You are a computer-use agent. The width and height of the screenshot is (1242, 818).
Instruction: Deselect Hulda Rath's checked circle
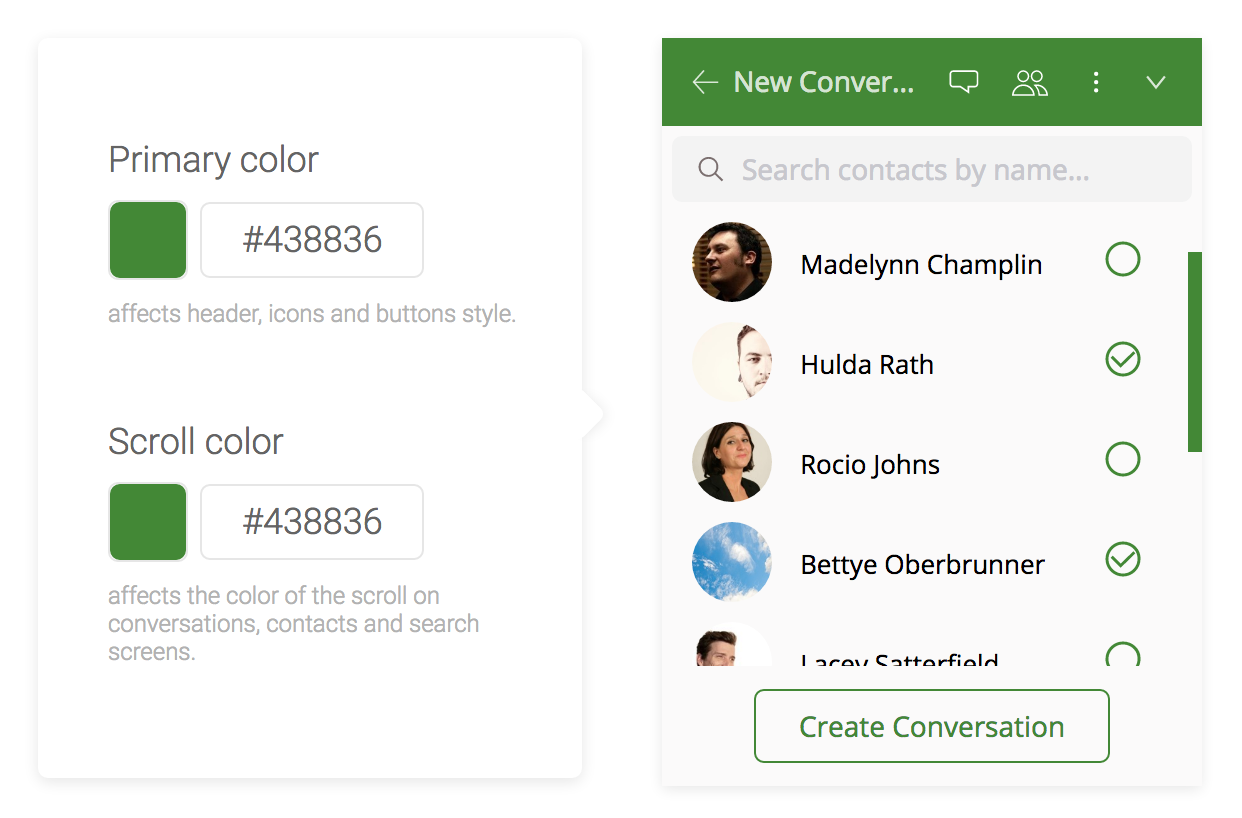point(1123,359)
